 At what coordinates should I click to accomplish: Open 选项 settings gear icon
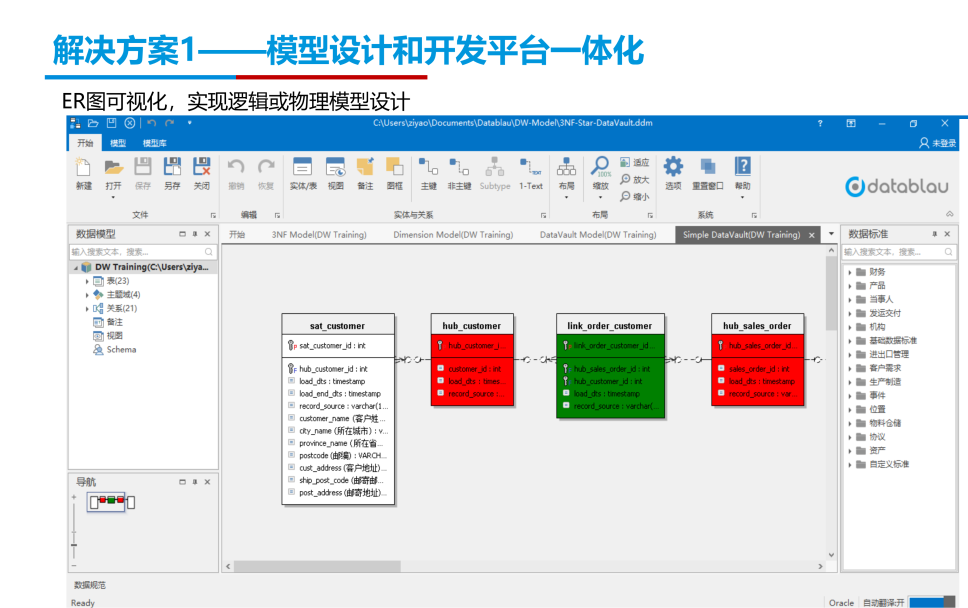point(673,168)
